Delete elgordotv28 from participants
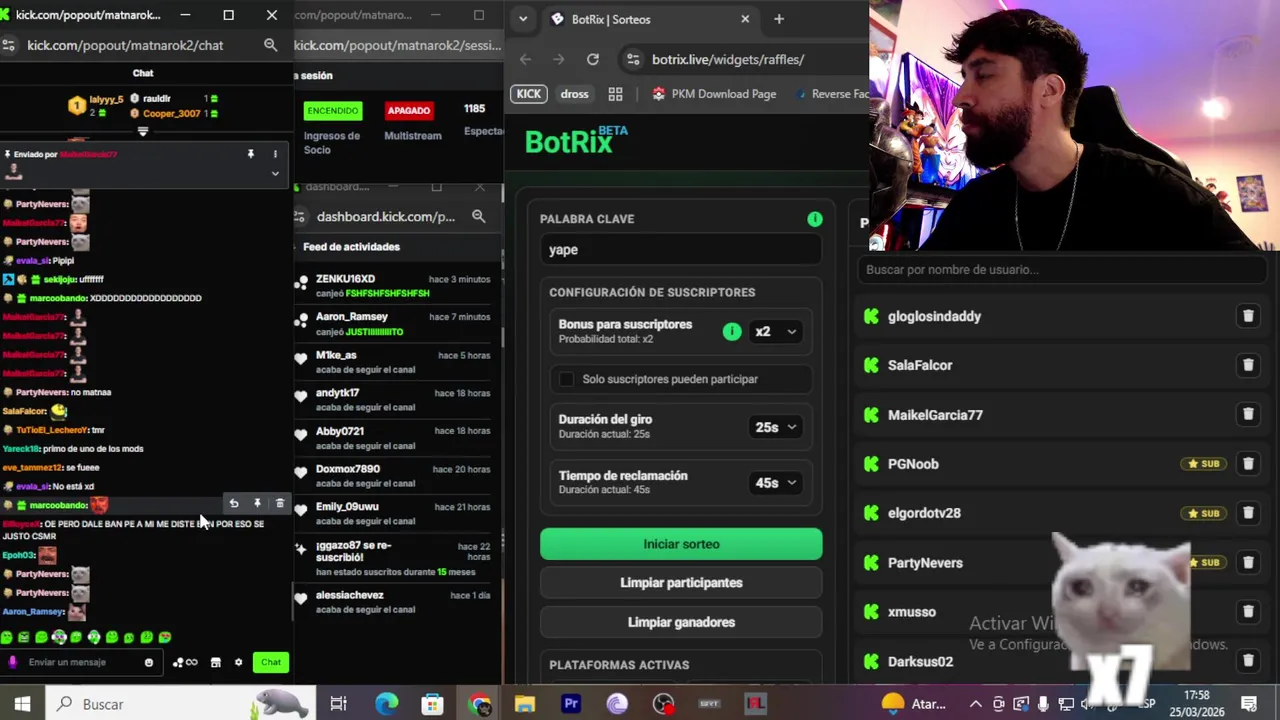Screen dimensions: 1280x720 [x=1248, y=513]
